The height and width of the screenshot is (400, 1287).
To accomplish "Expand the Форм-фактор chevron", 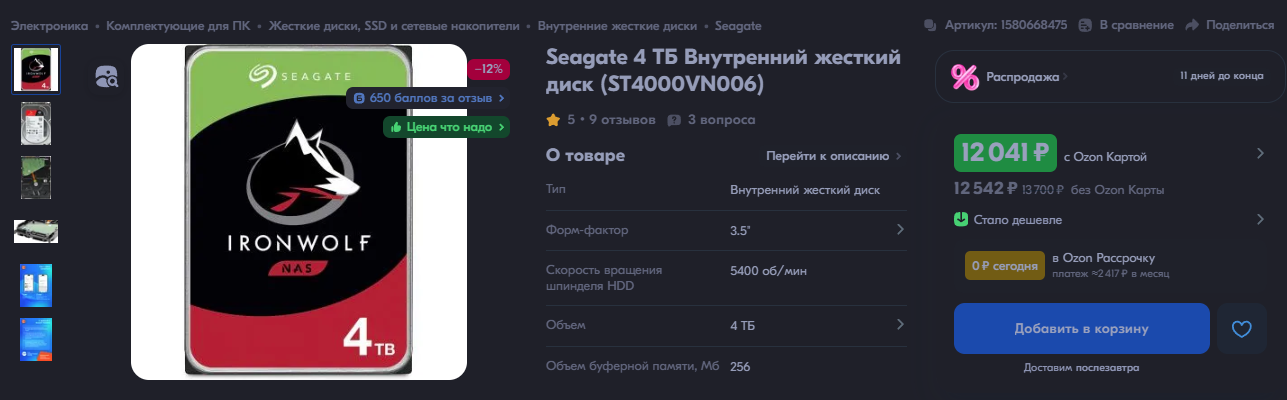I will tap(899, 230).
